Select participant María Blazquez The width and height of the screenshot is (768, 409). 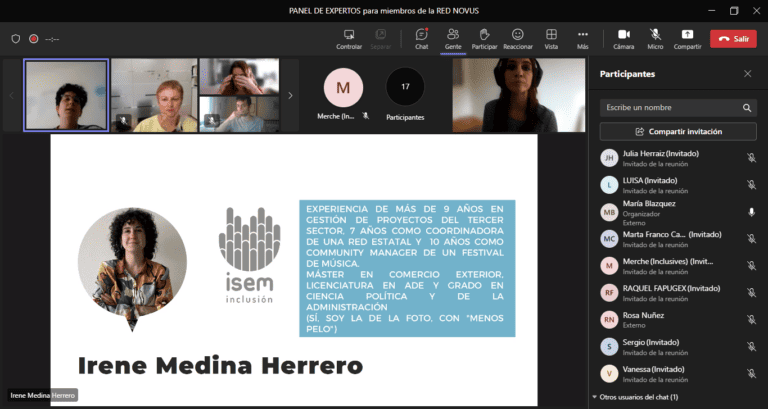coord(678,212)
